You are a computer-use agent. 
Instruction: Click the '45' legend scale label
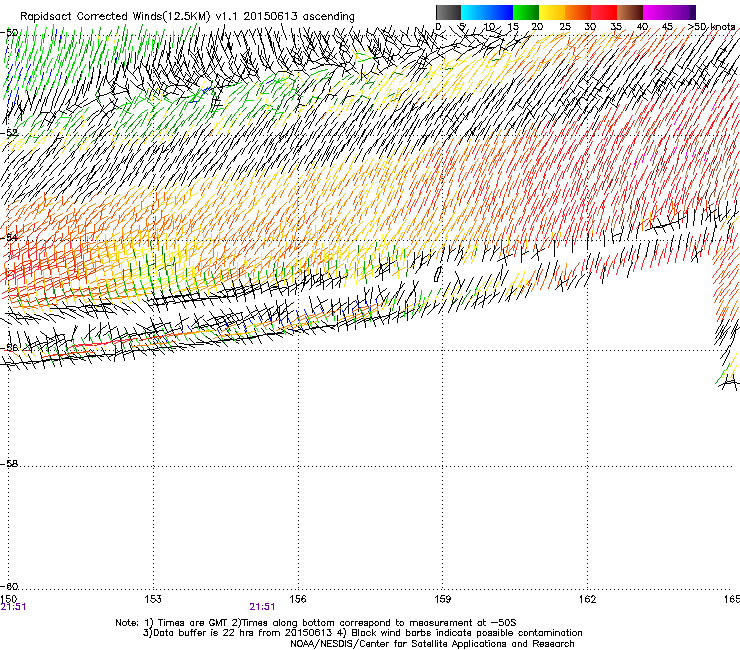click(667, 27)
